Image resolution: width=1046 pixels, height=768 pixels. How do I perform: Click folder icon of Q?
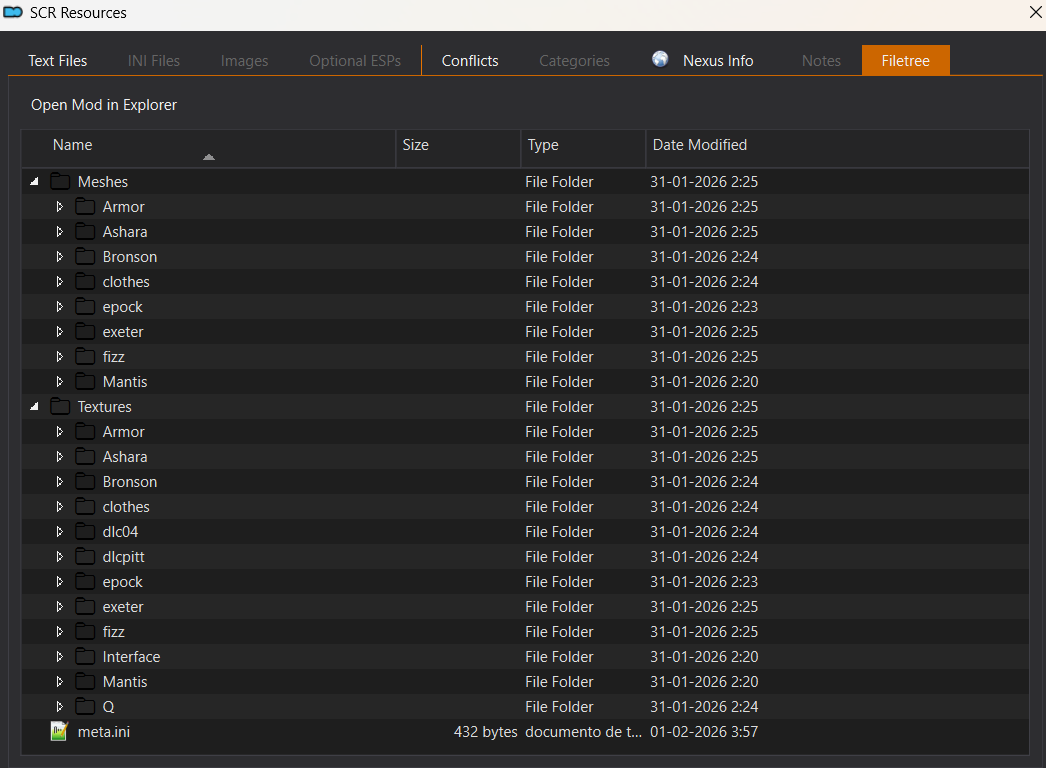[85, 707]
